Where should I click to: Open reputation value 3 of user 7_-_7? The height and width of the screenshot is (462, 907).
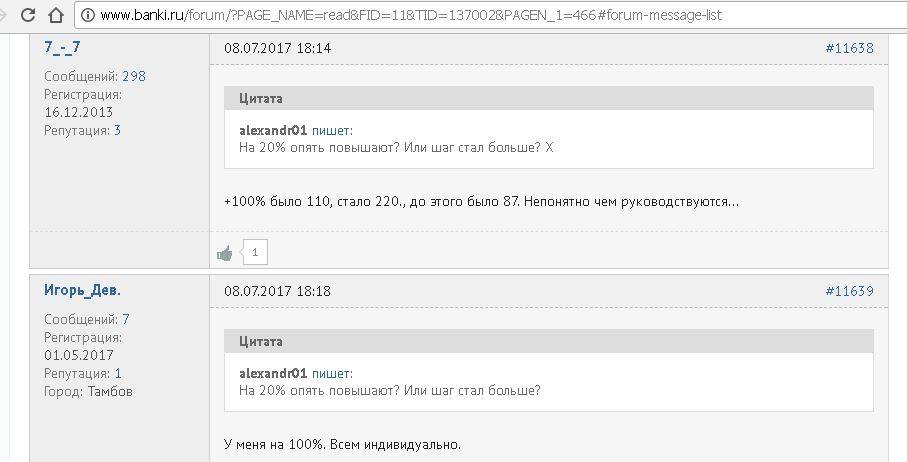117,130
